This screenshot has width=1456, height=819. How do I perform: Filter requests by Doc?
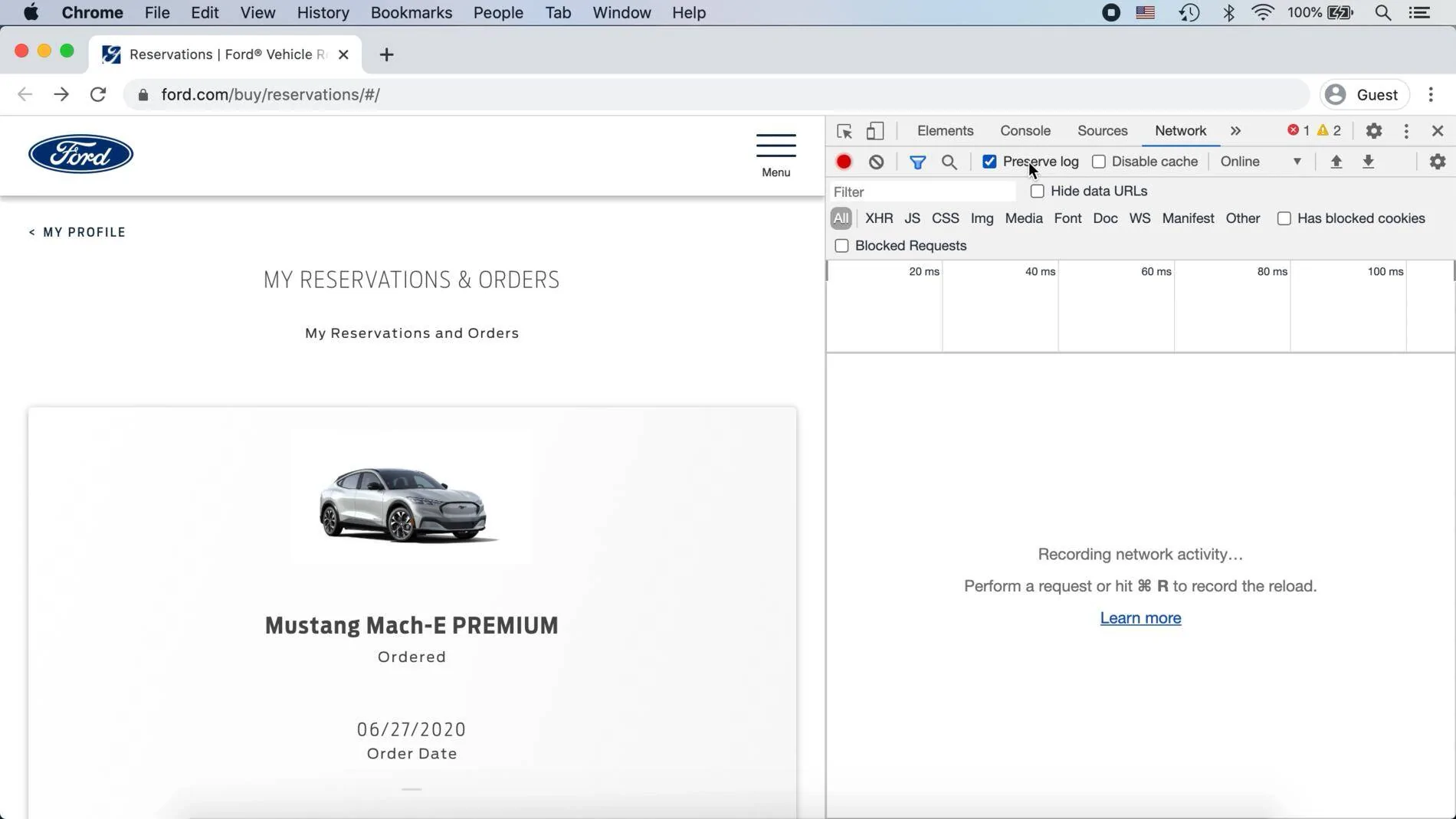coord(1105,218)
